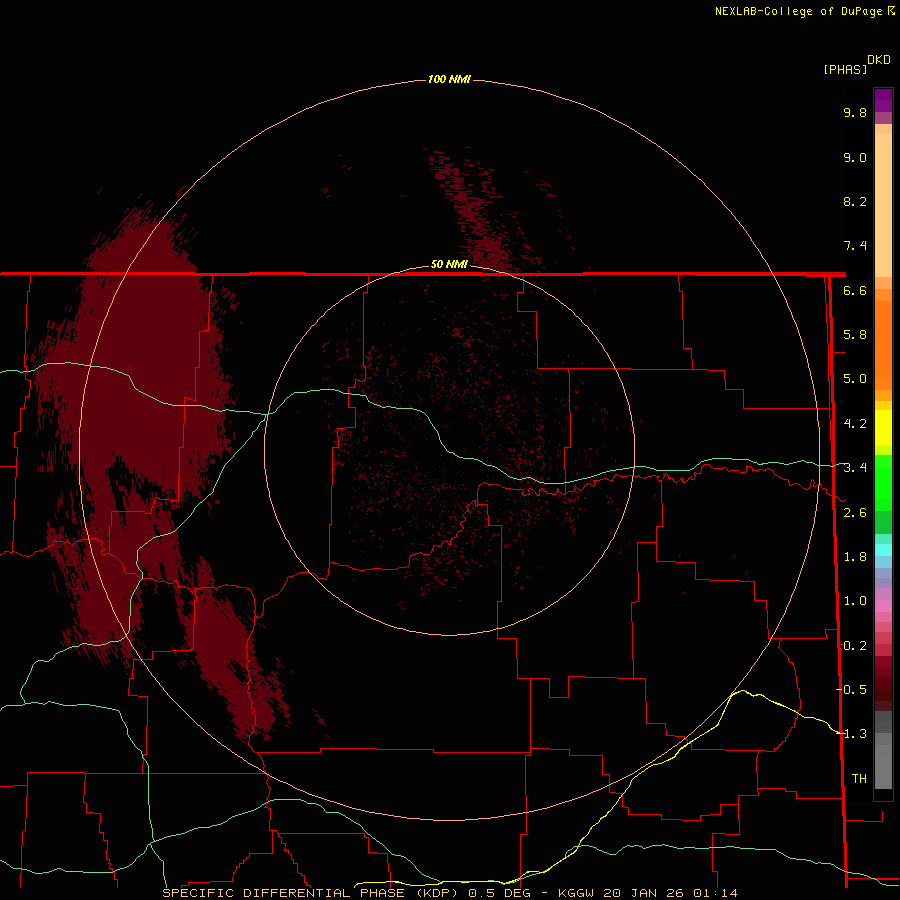Click the SPECIFIC DIFFERENTIAL PHASE (KDP) title text
Screen dimensions: 900x900
[310, 893]
